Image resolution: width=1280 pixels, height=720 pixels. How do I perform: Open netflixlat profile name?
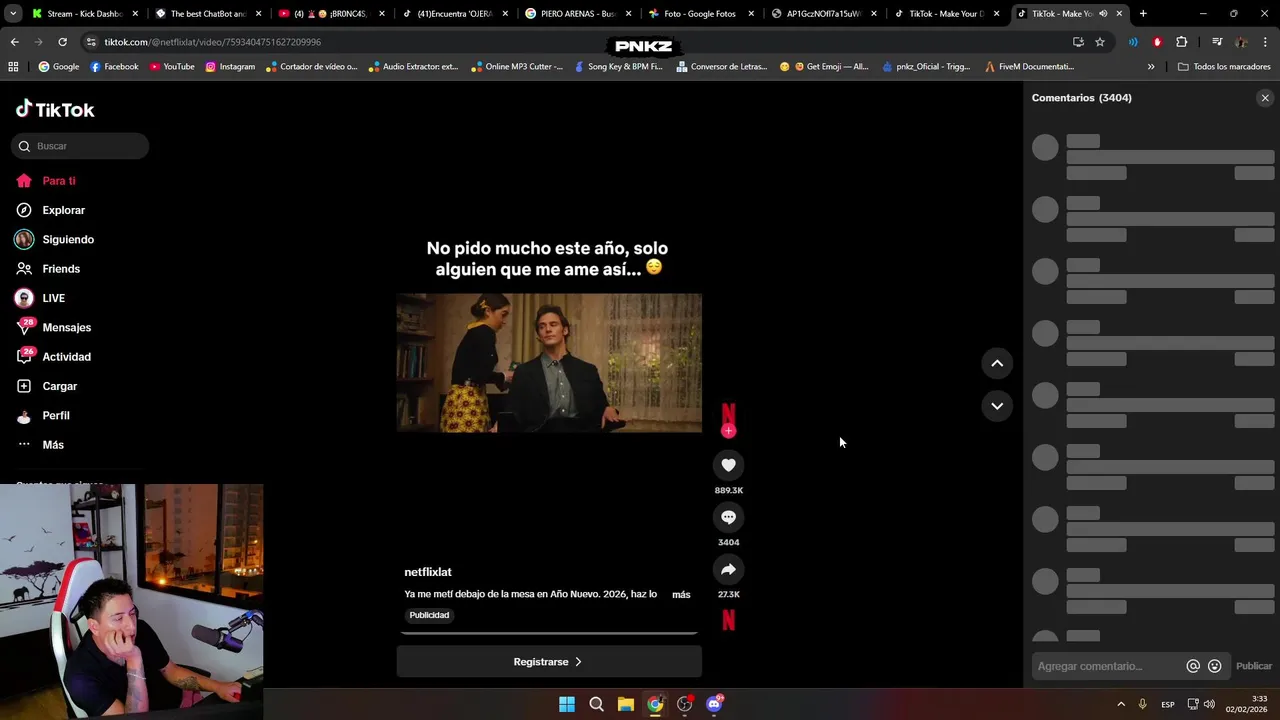[428, 572]
